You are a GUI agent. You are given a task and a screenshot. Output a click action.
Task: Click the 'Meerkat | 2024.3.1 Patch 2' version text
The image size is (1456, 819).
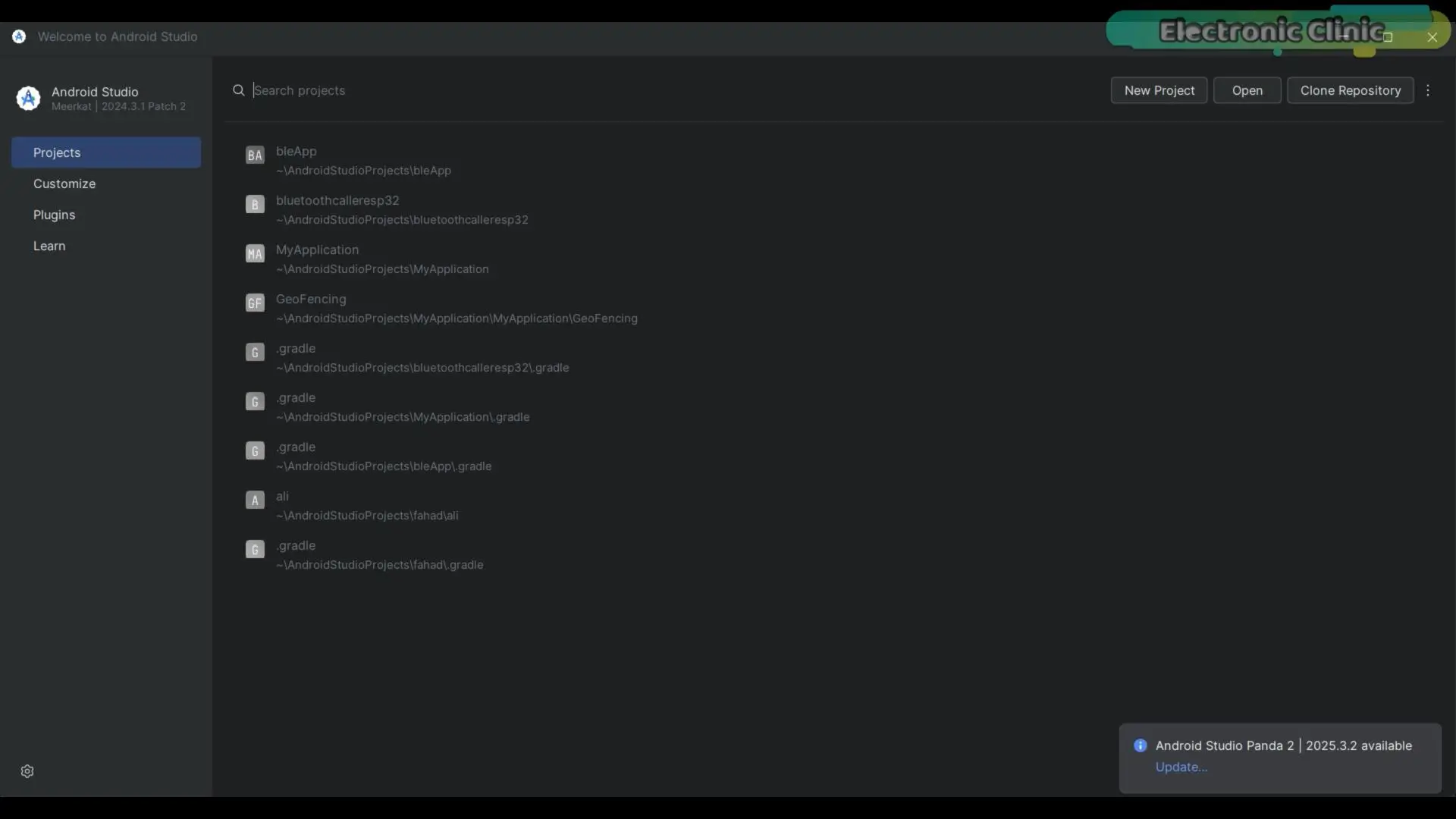click(118, 107)
